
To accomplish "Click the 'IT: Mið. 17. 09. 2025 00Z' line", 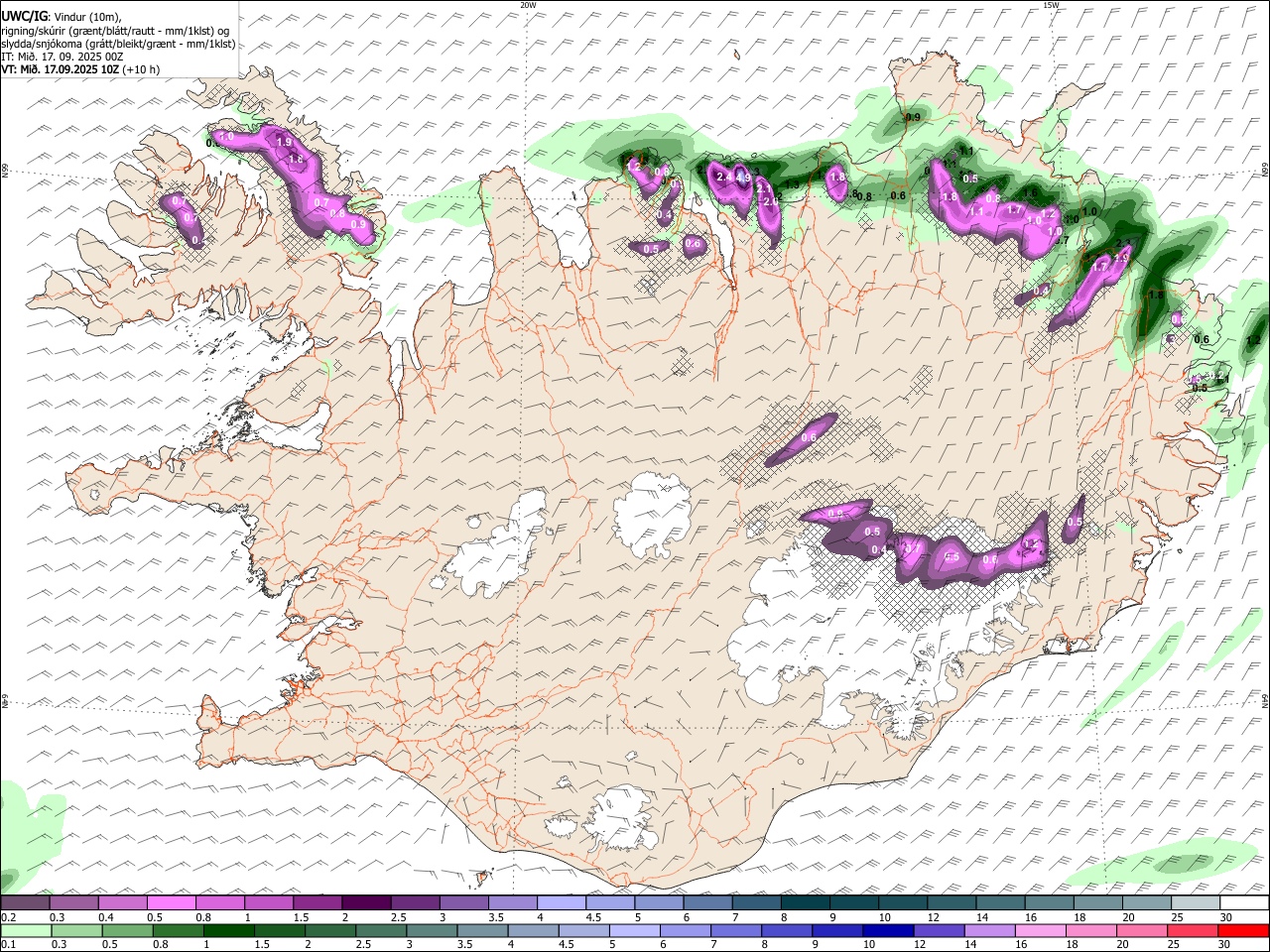I will click(62, 57).
